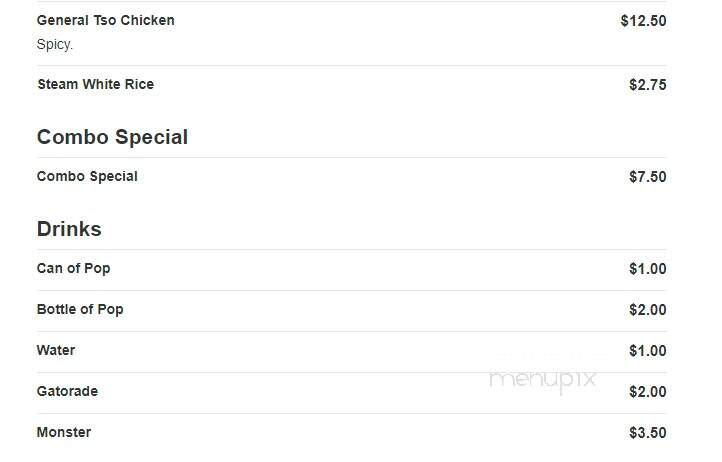Select the Monster drink item
The height and width of the screenshot is (462, 722).
point(64,433)
